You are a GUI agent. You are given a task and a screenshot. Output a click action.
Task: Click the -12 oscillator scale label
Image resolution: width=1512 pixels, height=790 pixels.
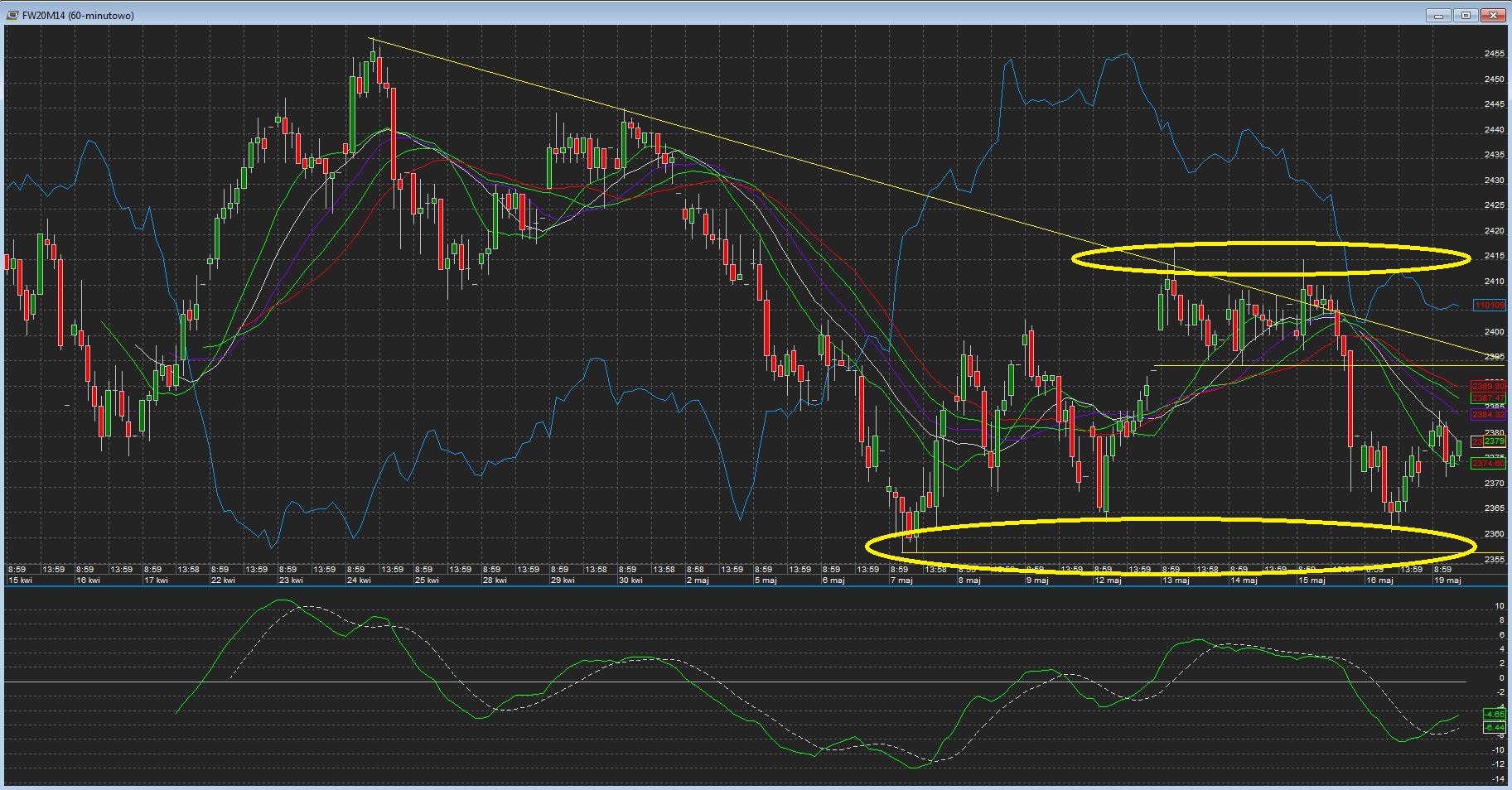tap(1497, 764)
